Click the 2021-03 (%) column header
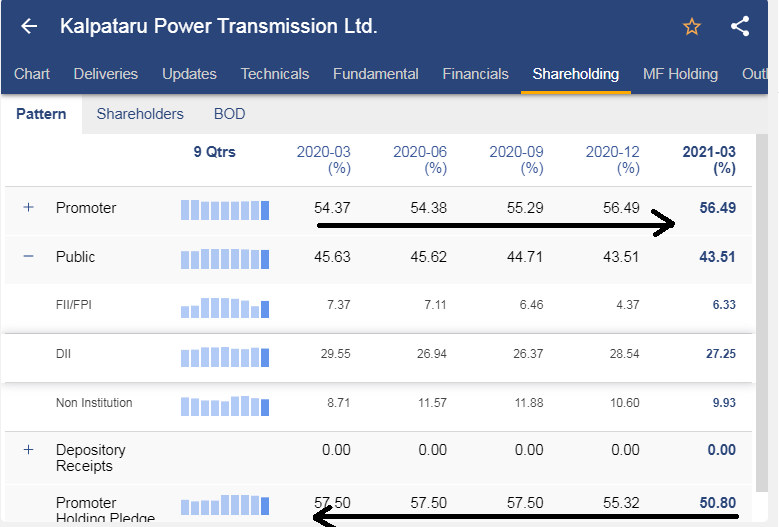This screenshot has height=527, width=779. [709, 159]
